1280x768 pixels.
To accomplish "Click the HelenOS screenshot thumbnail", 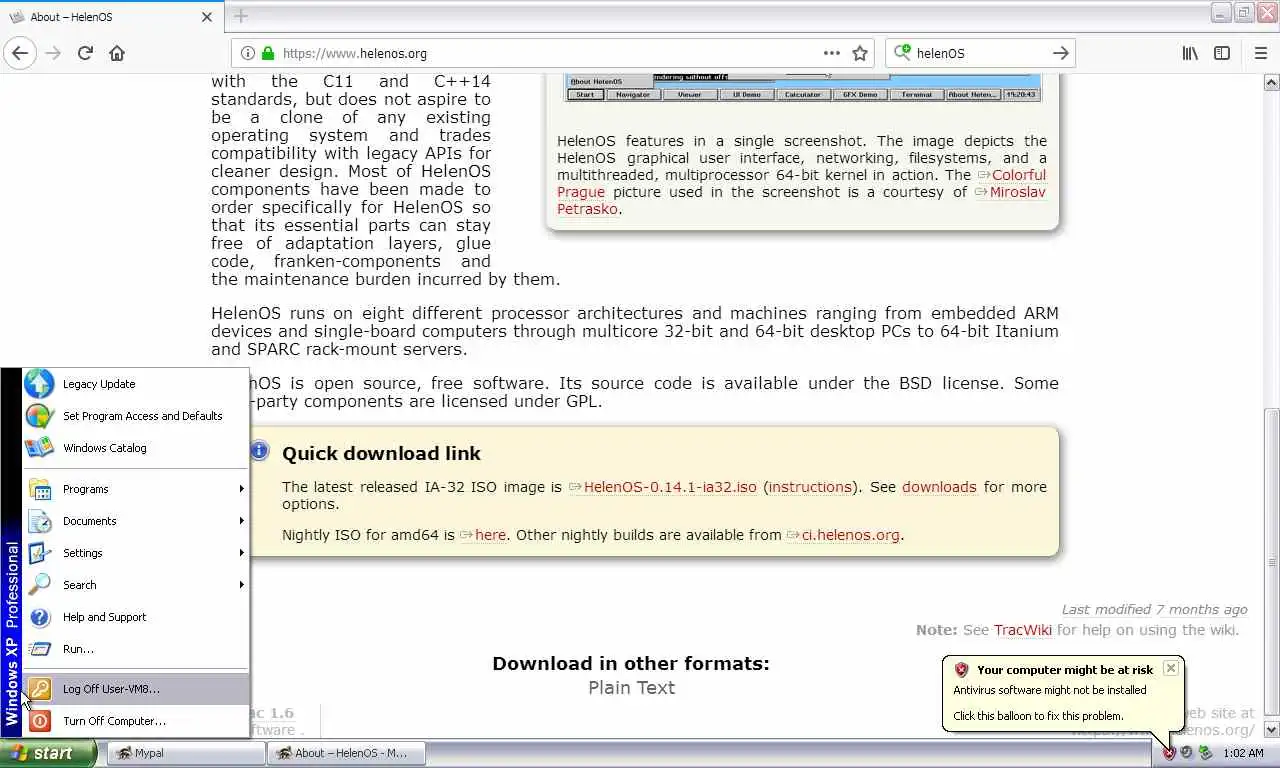I will point(802,88).
